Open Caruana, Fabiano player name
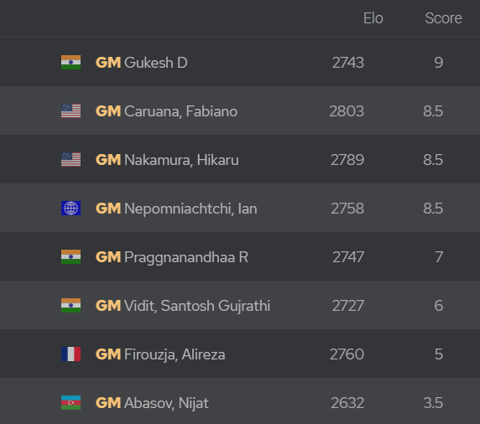This screenshot has width=480, height=424. click(x=181, y=111)
